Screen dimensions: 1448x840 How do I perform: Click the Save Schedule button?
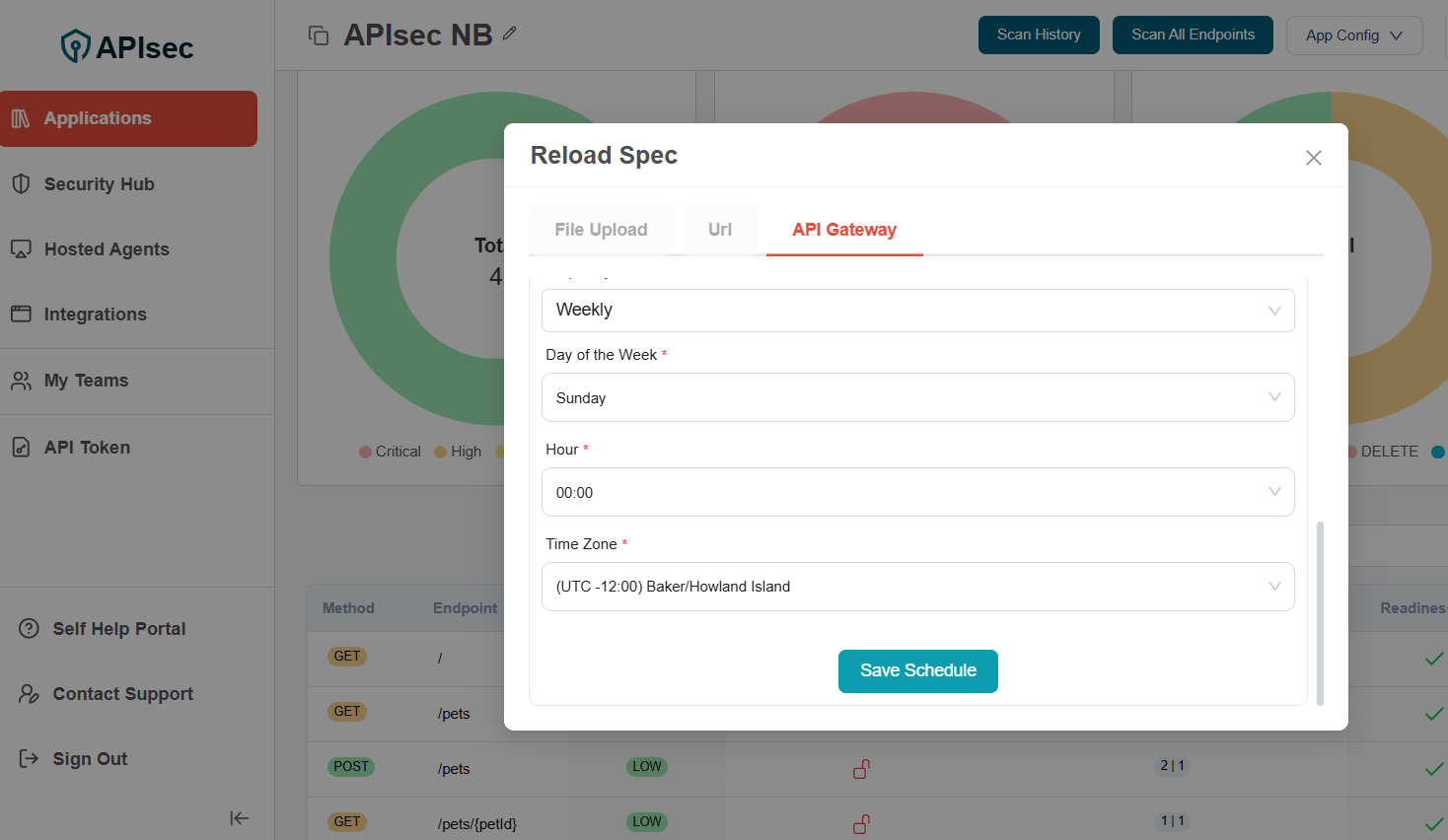[x=917, y=670]
